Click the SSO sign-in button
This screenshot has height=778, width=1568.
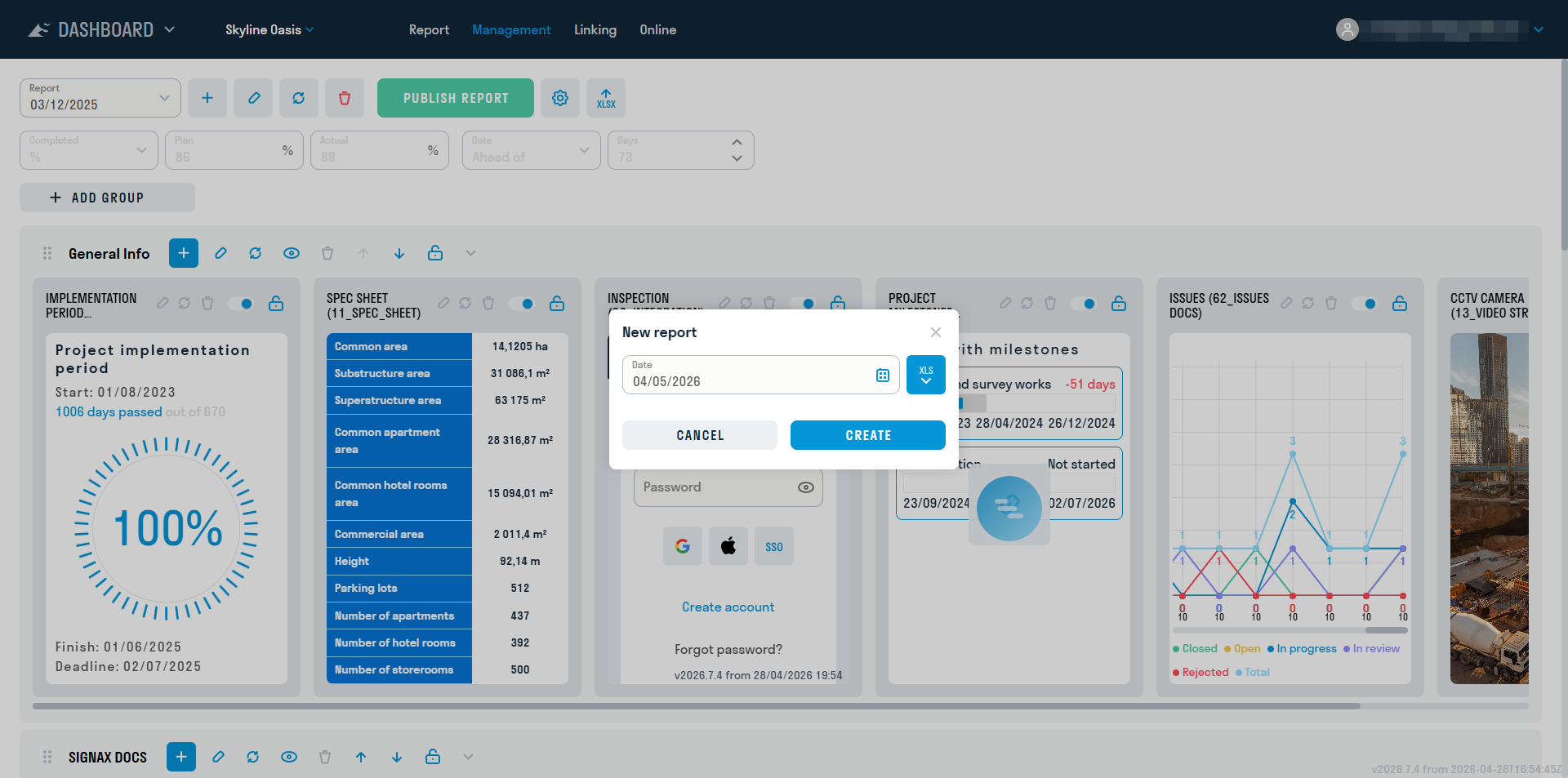[x=774, y=546]
